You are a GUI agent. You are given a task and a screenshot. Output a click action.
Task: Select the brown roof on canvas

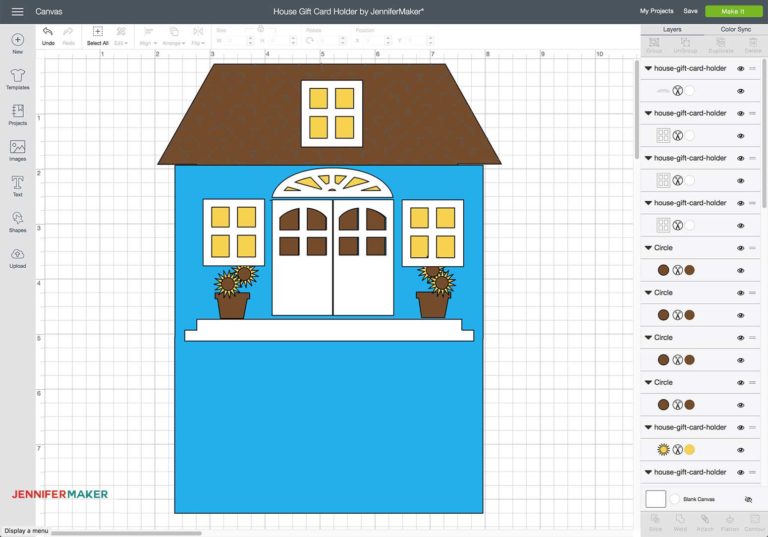pyautogui.click(x=245, y=118)
